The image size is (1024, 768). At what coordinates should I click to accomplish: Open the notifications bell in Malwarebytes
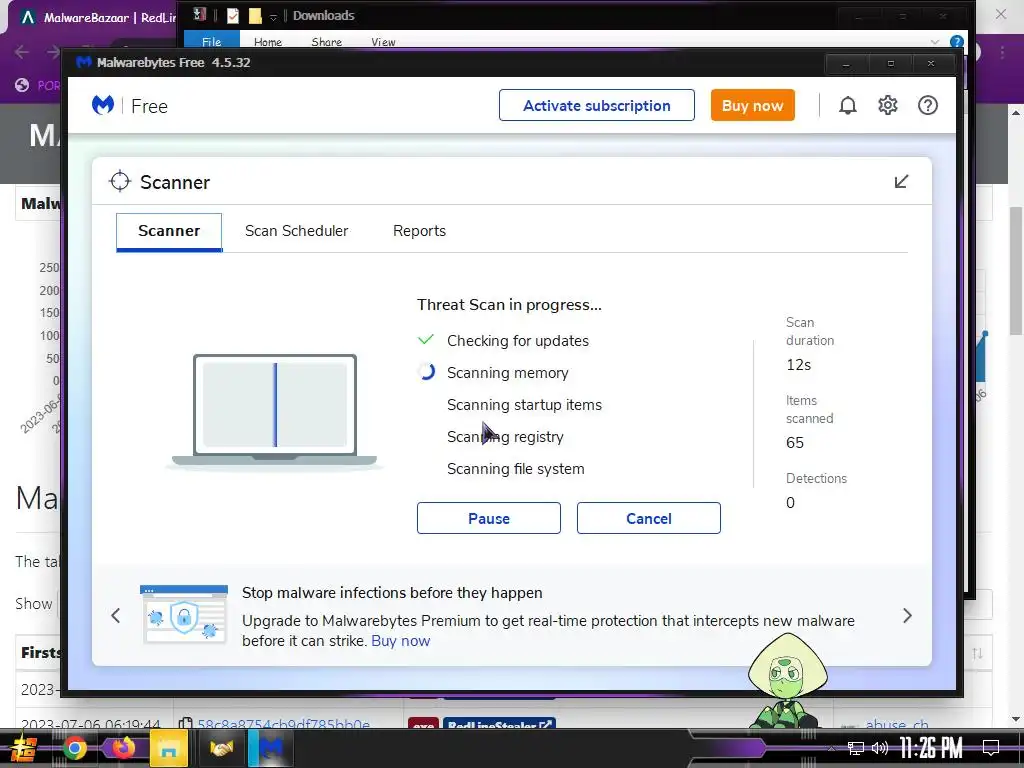(x=847, y=105)
